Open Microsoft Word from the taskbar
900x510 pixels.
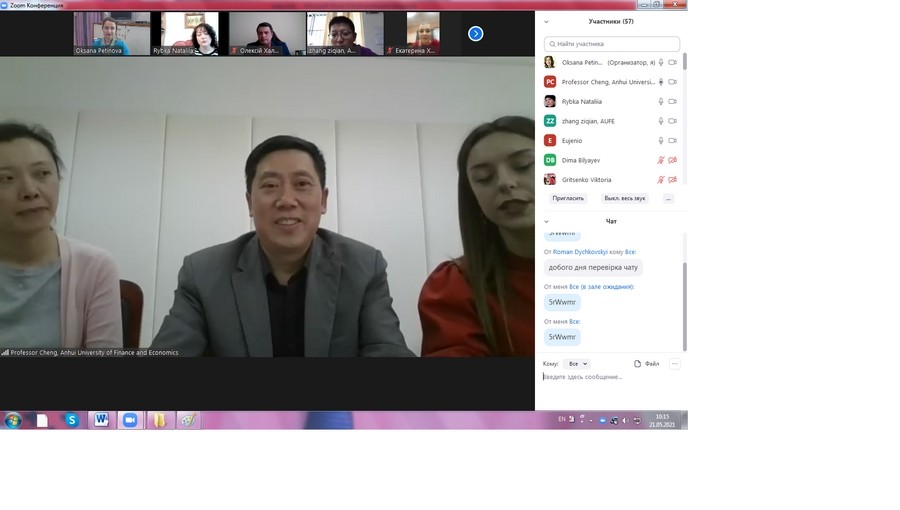point(102,421)
